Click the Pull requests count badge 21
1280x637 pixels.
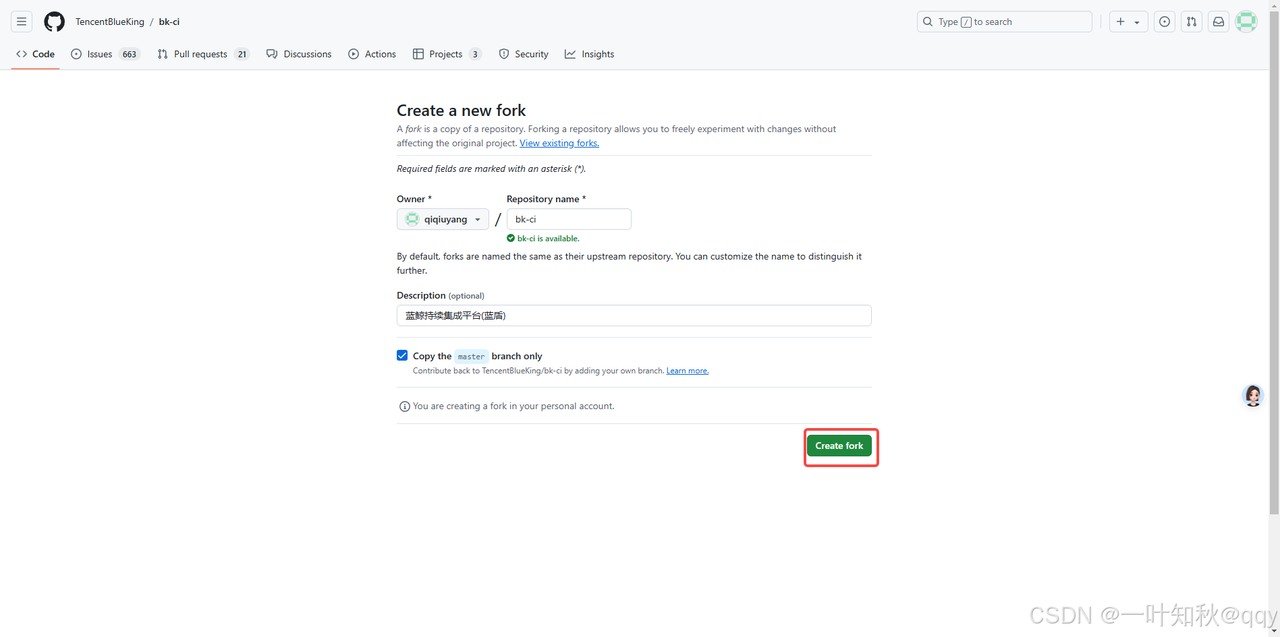(241, 54)
